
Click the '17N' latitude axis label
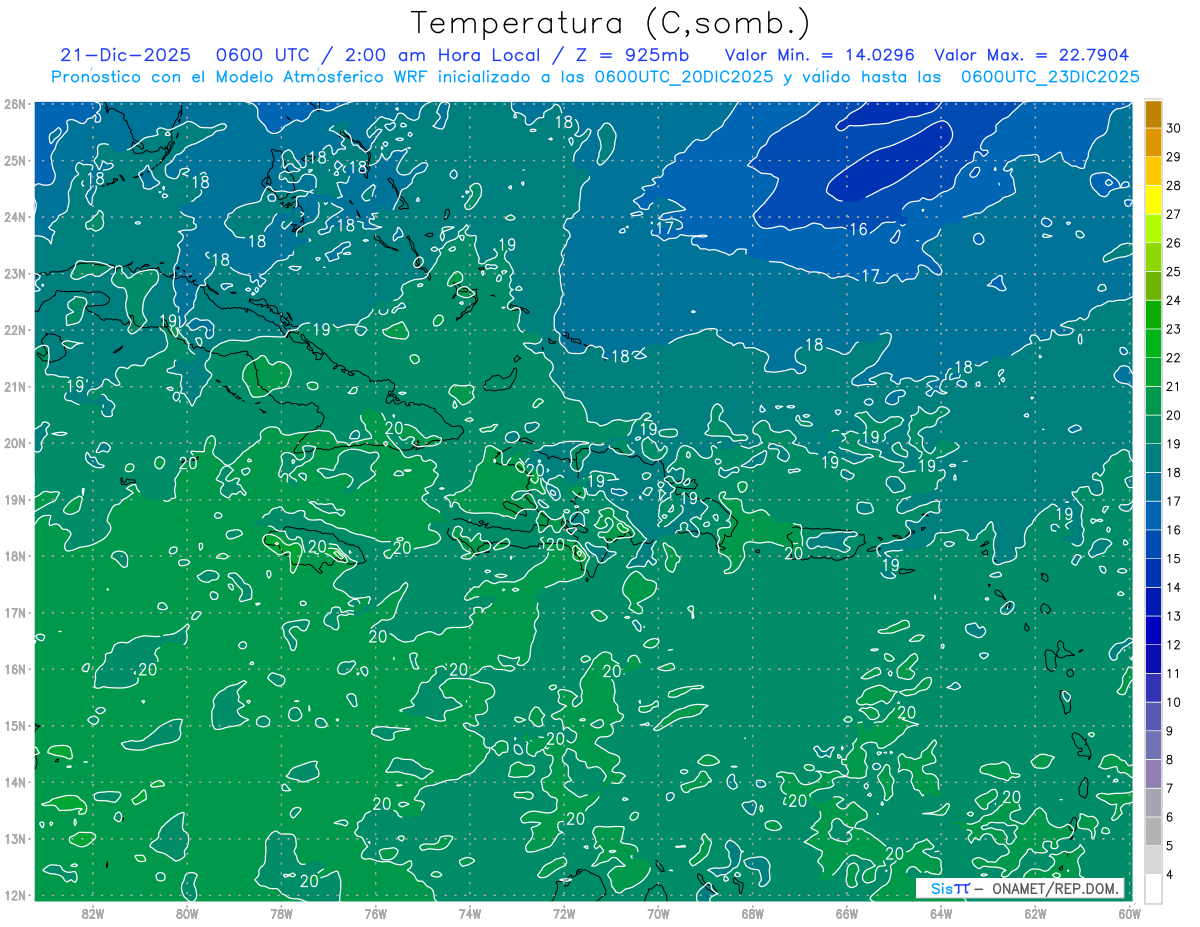point(14,613)
